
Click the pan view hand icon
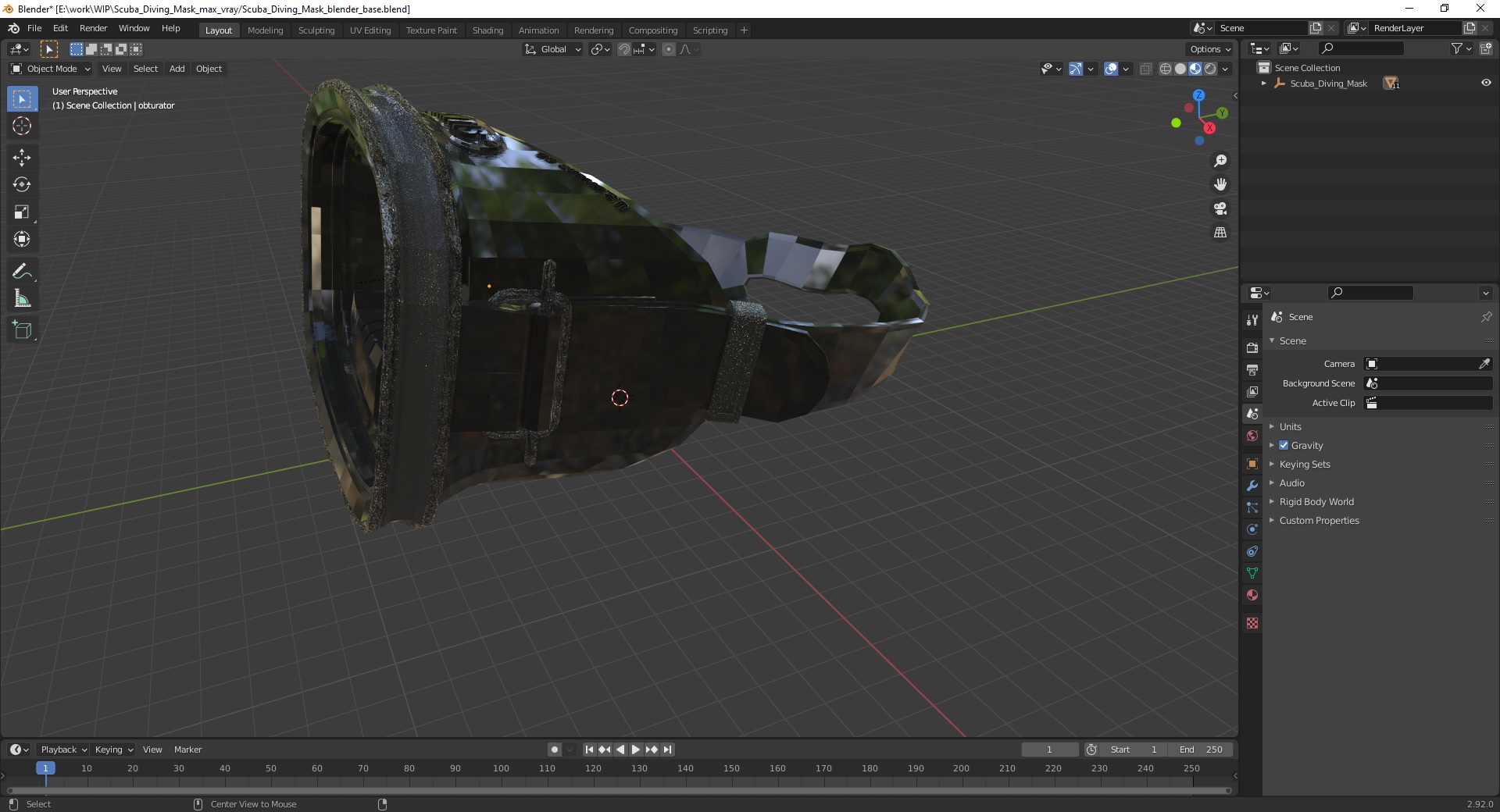[1220, 184]
